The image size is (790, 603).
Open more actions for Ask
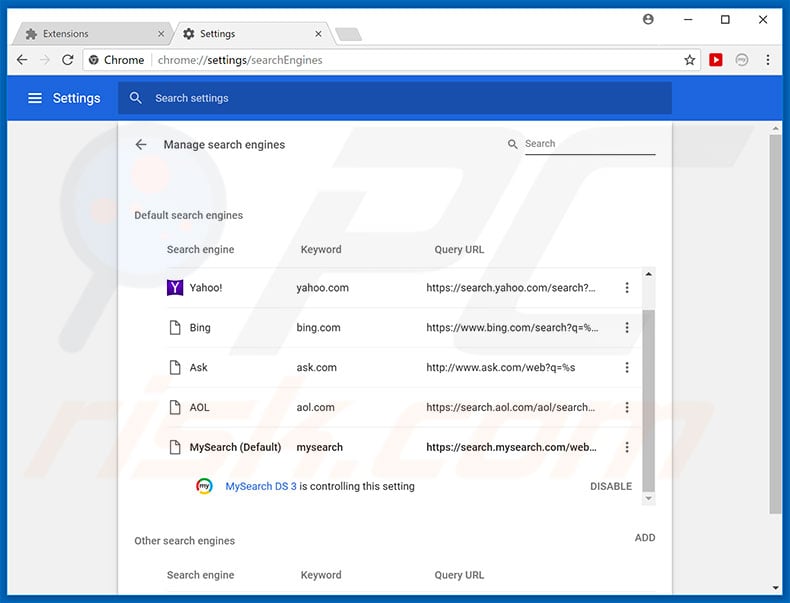pyautogui.click(x=627, y=367)
